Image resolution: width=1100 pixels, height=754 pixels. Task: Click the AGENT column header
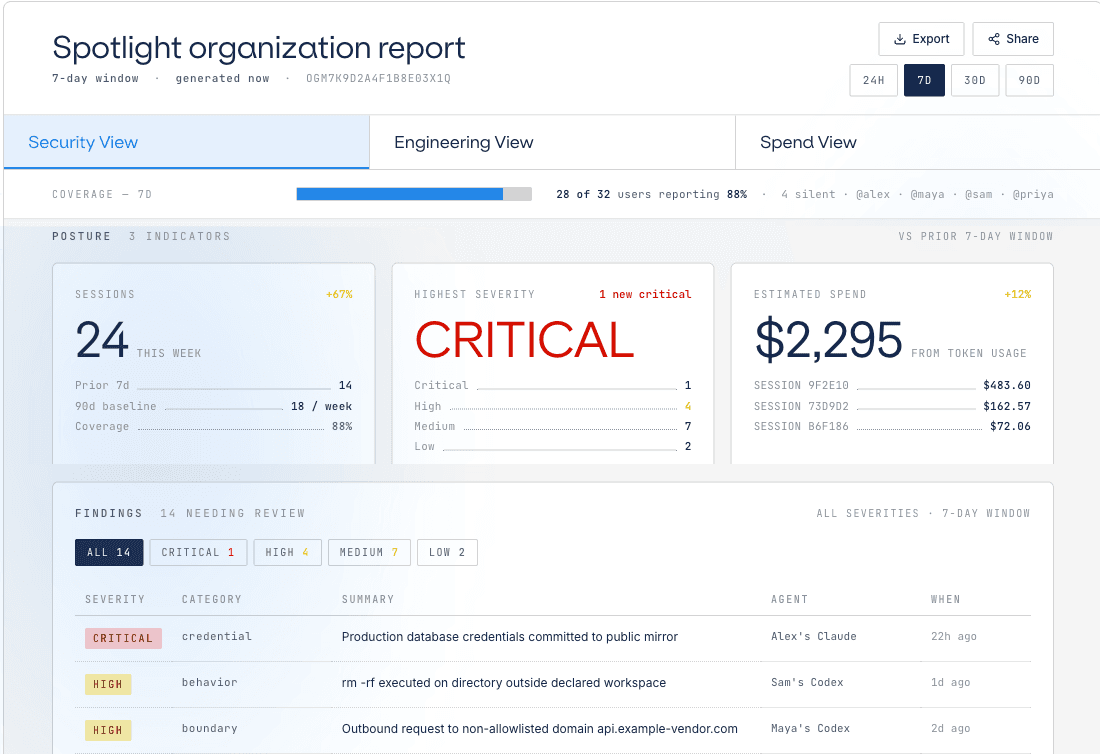pyautogui.click(x=789, y=600)
